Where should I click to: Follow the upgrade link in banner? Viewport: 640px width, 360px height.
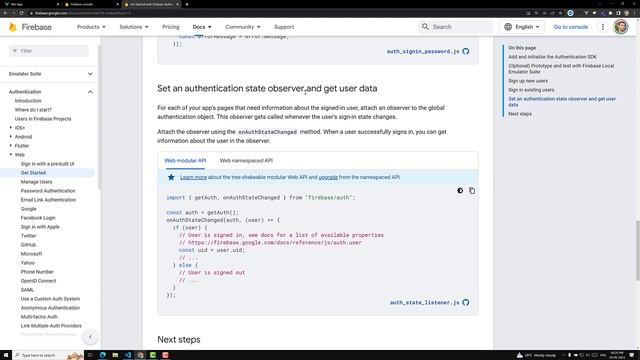pos(328,177)
